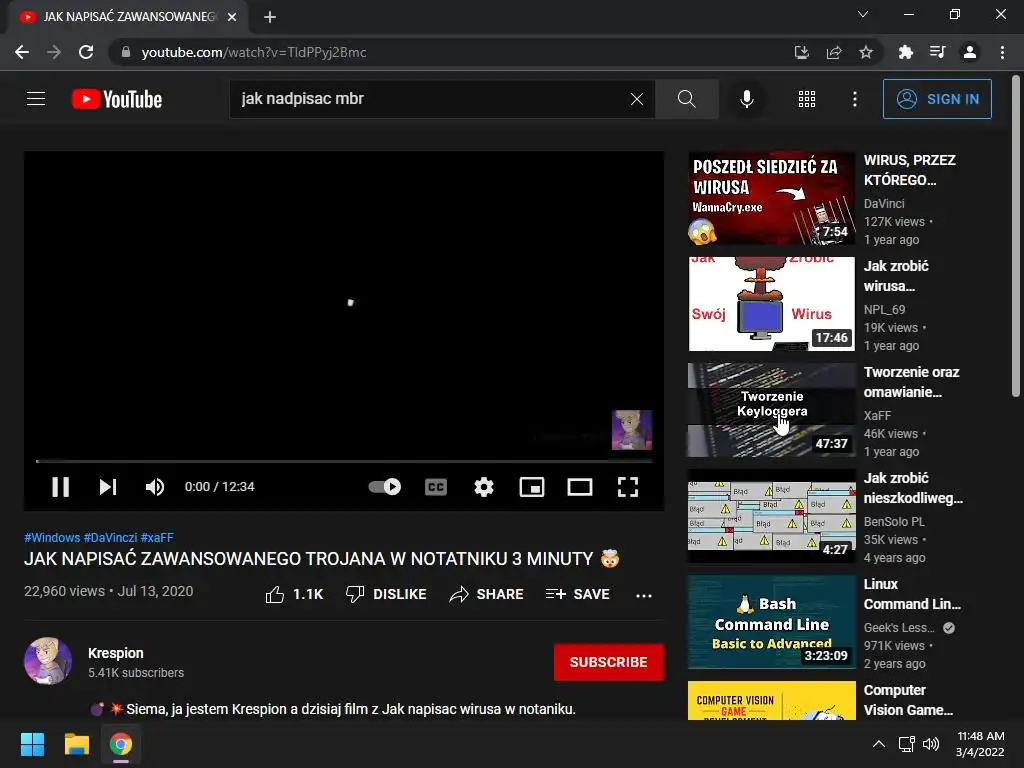
Task: Open the Windows Start menu
Action: coord(32,744)
